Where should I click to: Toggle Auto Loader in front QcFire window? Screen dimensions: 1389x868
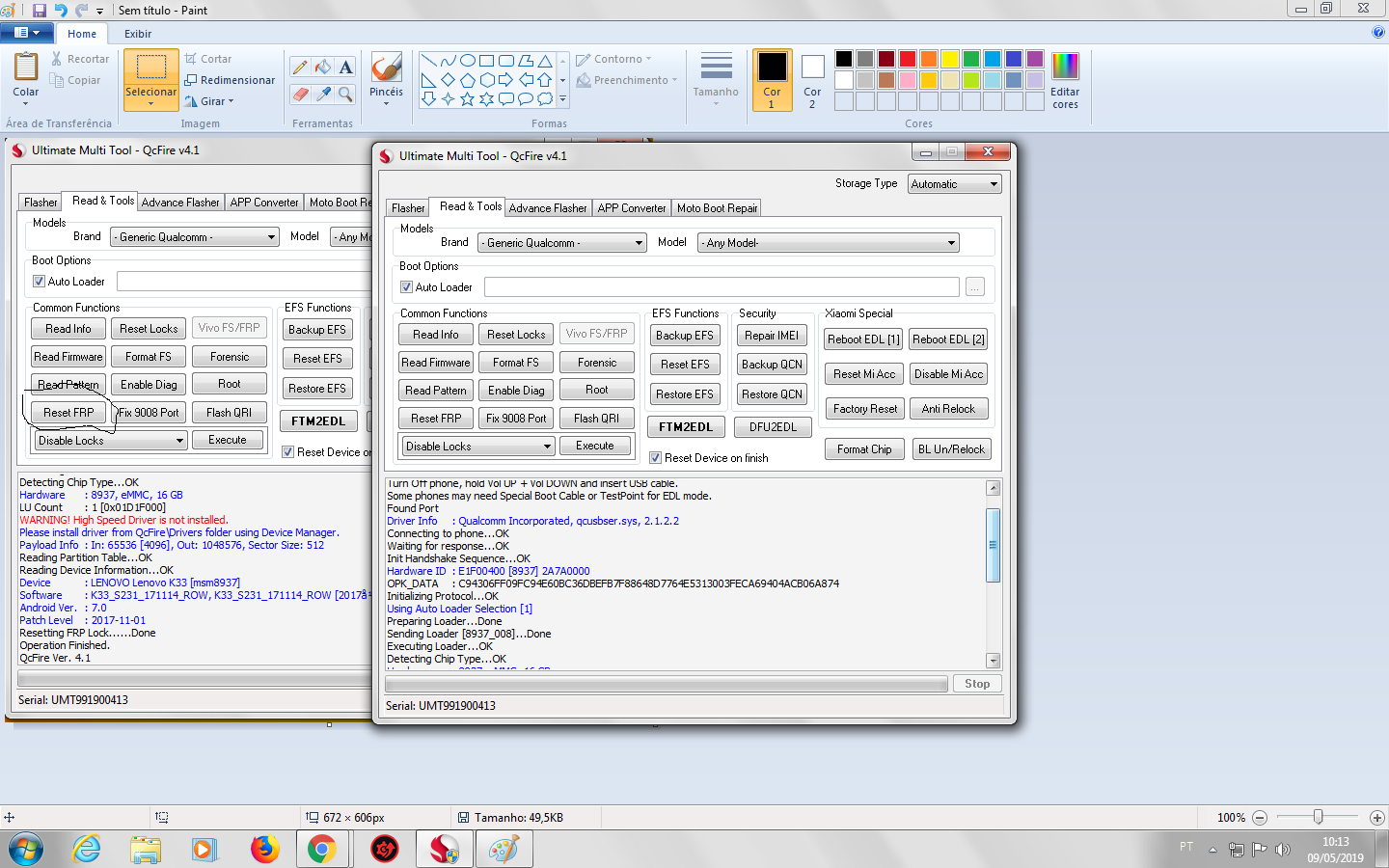[x=406, y=287]
